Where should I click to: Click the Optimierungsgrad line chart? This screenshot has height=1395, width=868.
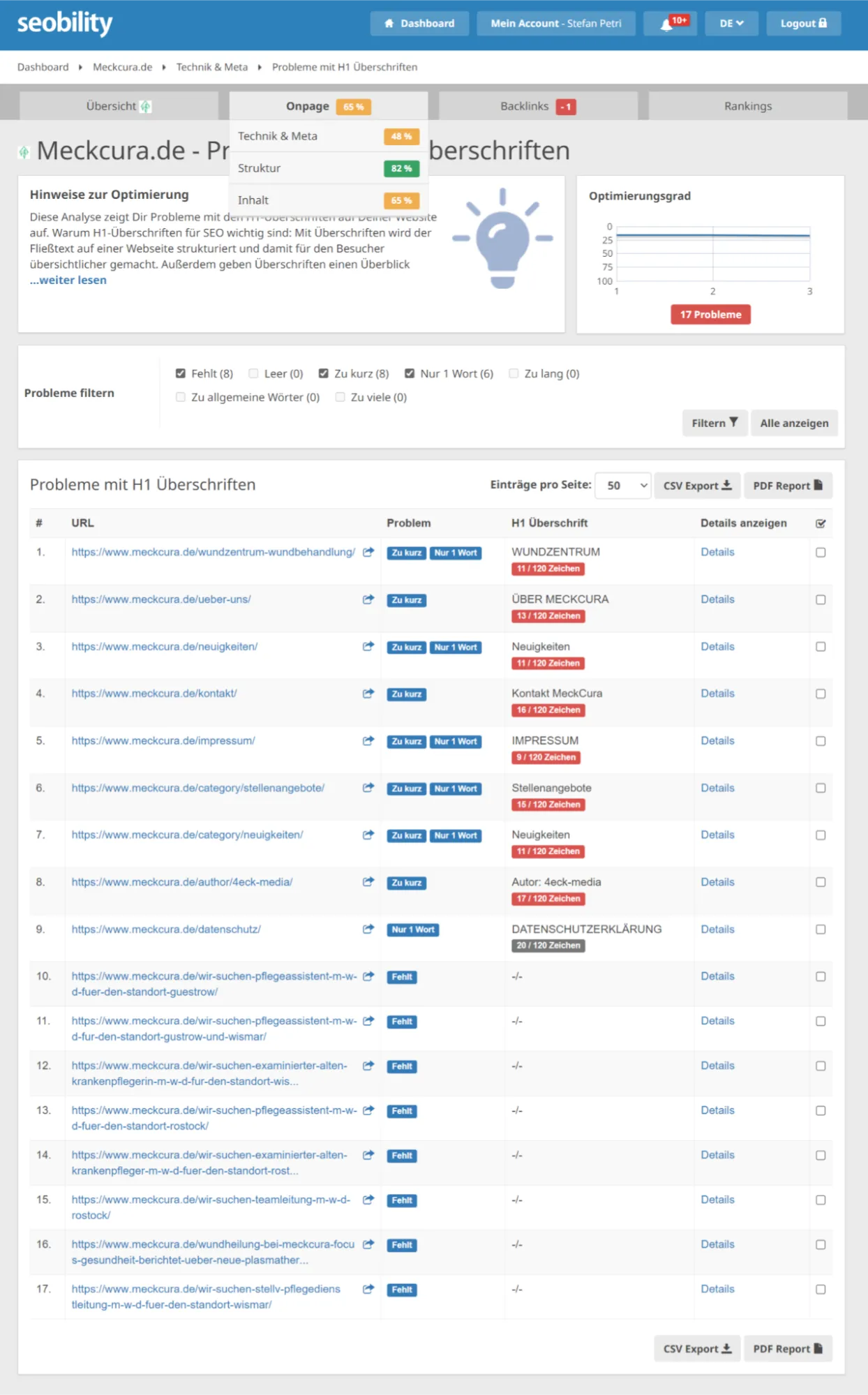(x=712, y=254)
